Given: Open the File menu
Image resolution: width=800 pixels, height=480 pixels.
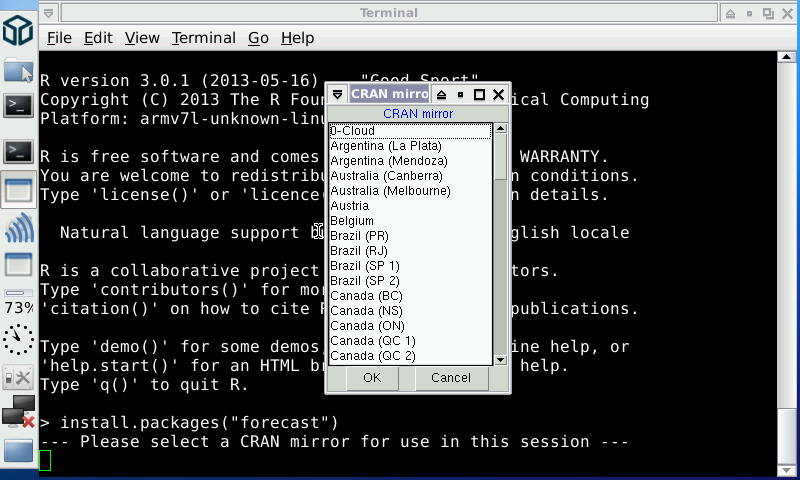Looking at the screenshot, I should [x=59, y=38].
